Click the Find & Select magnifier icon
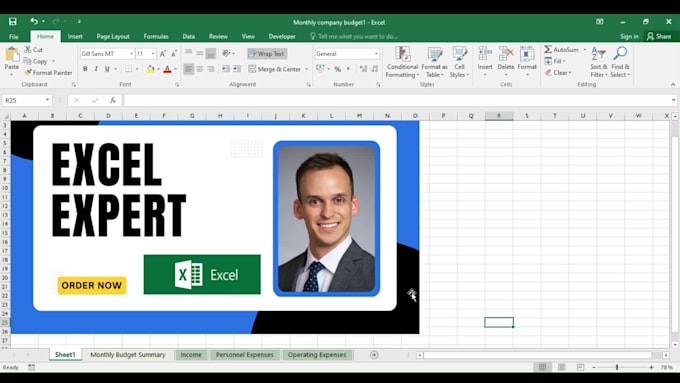 click(x=620, y=53)
